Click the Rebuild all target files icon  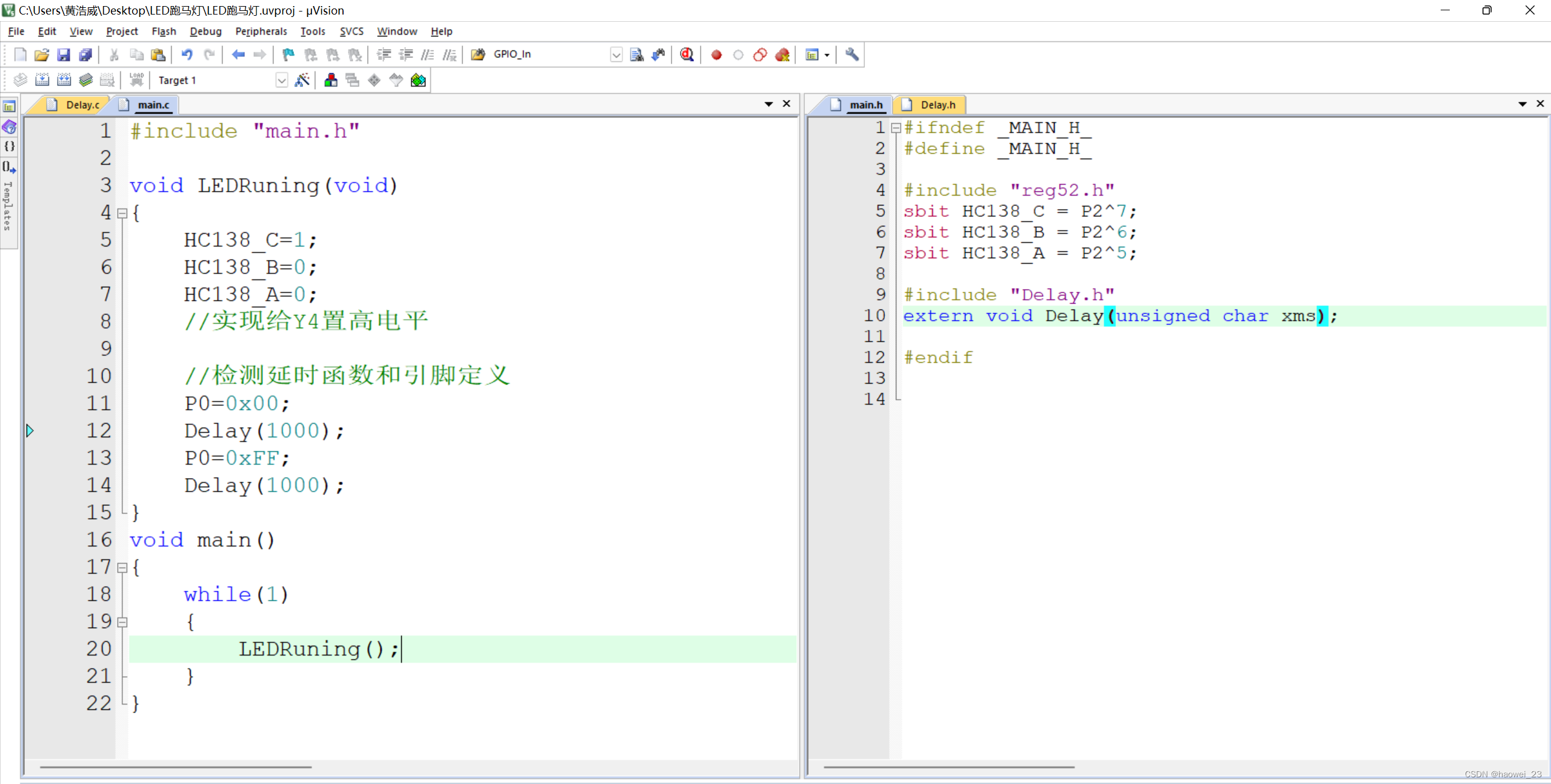point(64,80)
